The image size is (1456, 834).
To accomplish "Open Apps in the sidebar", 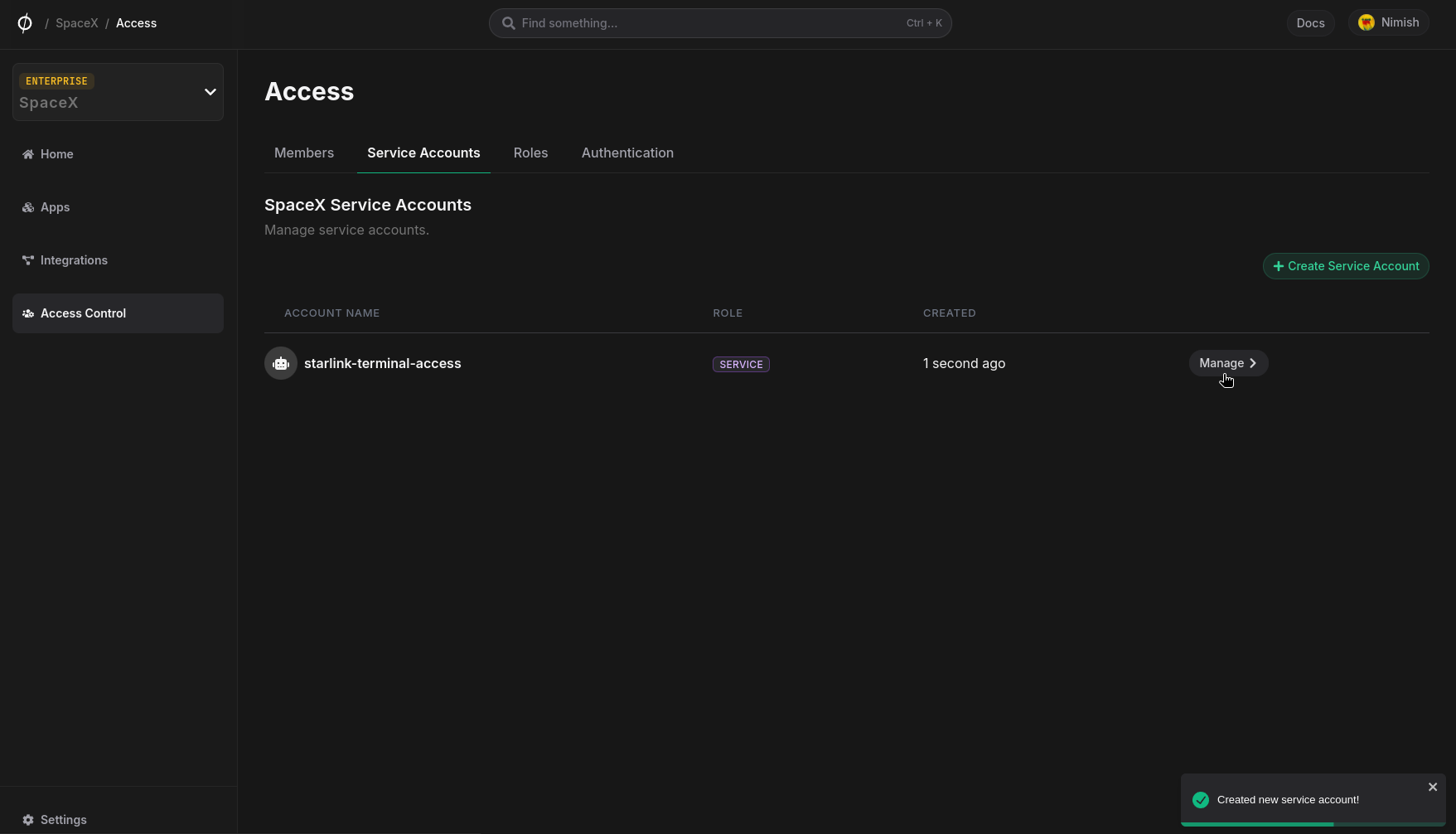I will tap(118, 207).
